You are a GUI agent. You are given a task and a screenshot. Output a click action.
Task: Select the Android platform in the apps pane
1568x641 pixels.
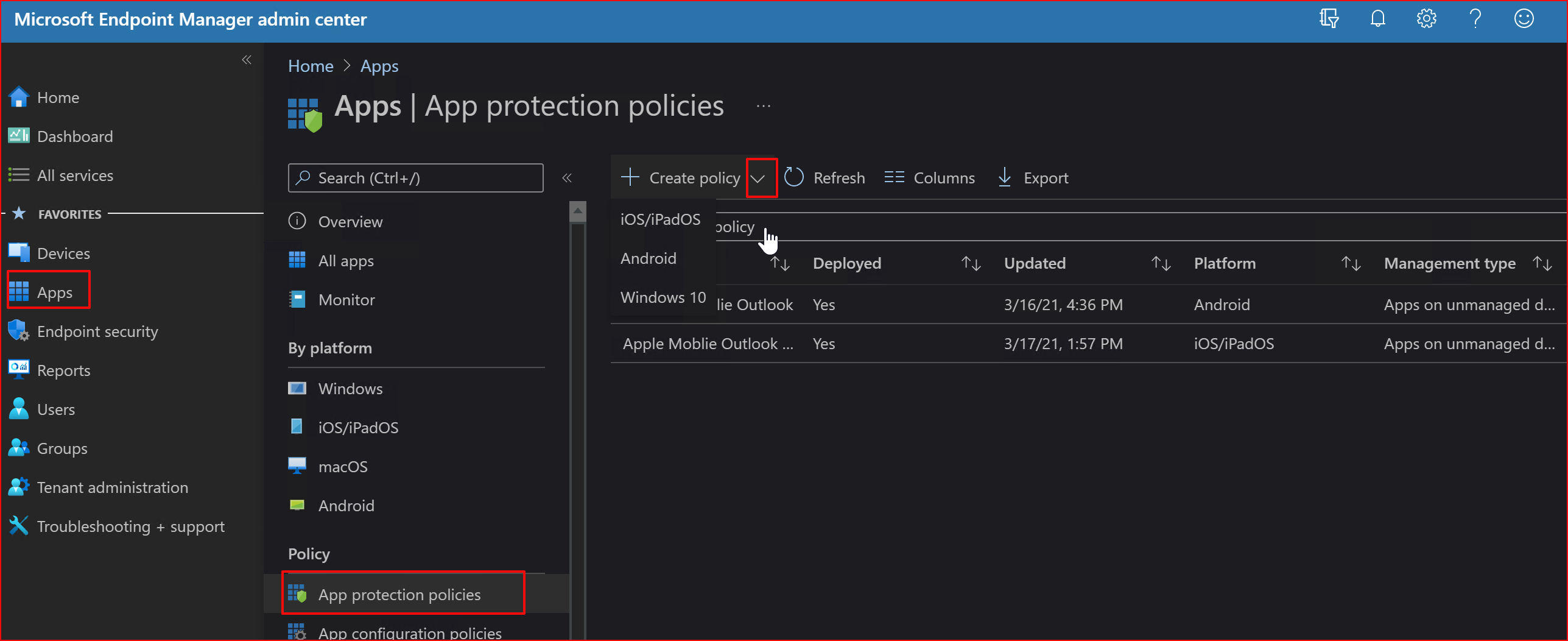tap(346, 505)
